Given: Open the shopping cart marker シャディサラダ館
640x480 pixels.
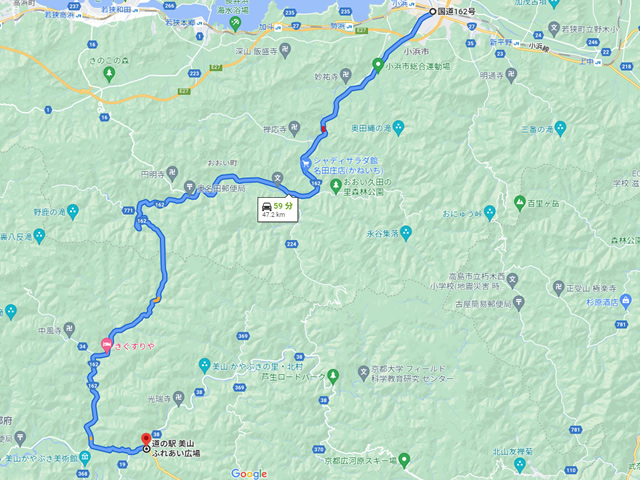Looking at the screenshot, I should click(x=306, y=164).
